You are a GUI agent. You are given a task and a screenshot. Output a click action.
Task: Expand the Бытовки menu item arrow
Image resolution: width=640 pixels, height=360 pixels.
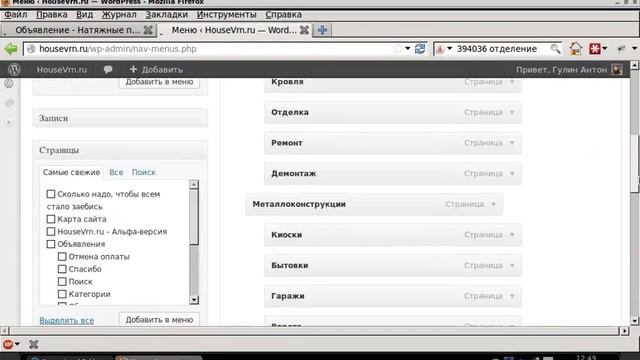click(512, 265)
